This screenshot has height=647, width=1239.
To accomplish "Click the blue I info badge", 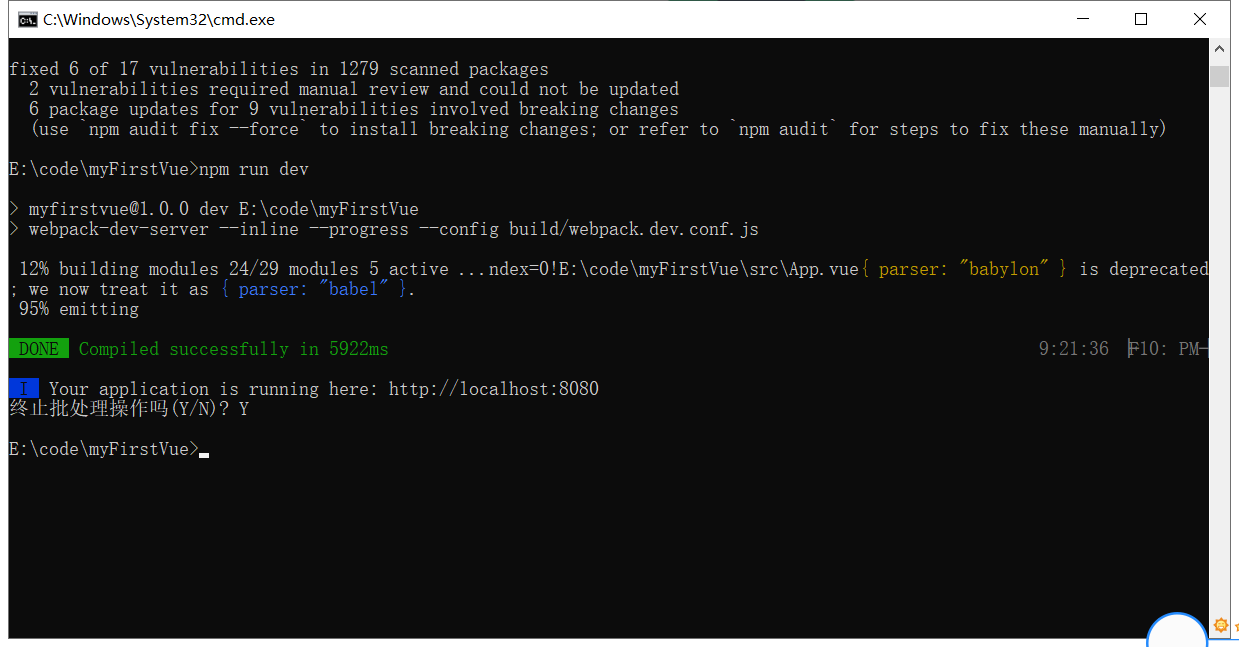I will tap(24, 389).
